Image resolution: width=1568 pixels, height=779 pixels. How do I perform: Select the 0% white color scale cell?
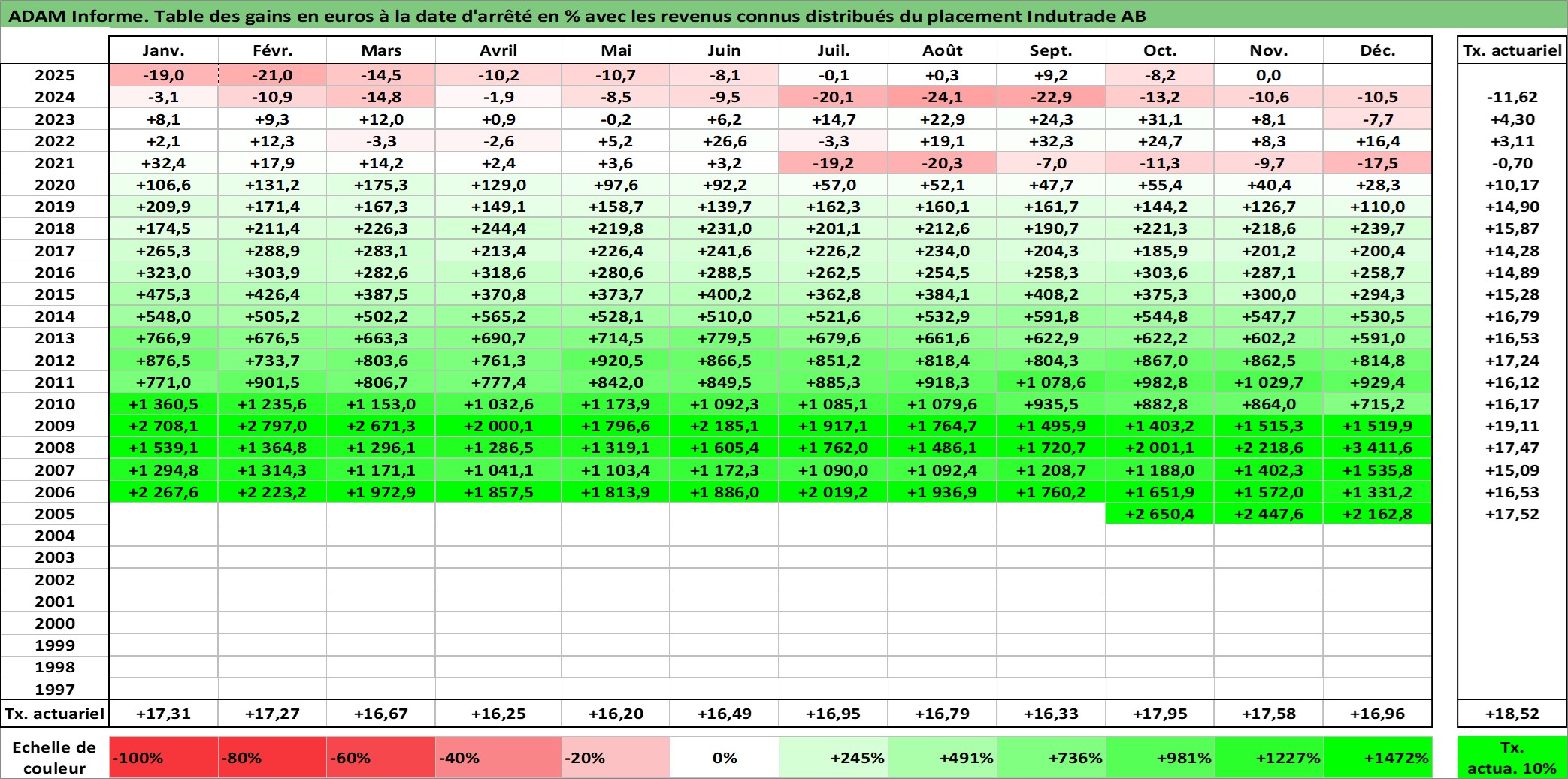tap(725, 758)
